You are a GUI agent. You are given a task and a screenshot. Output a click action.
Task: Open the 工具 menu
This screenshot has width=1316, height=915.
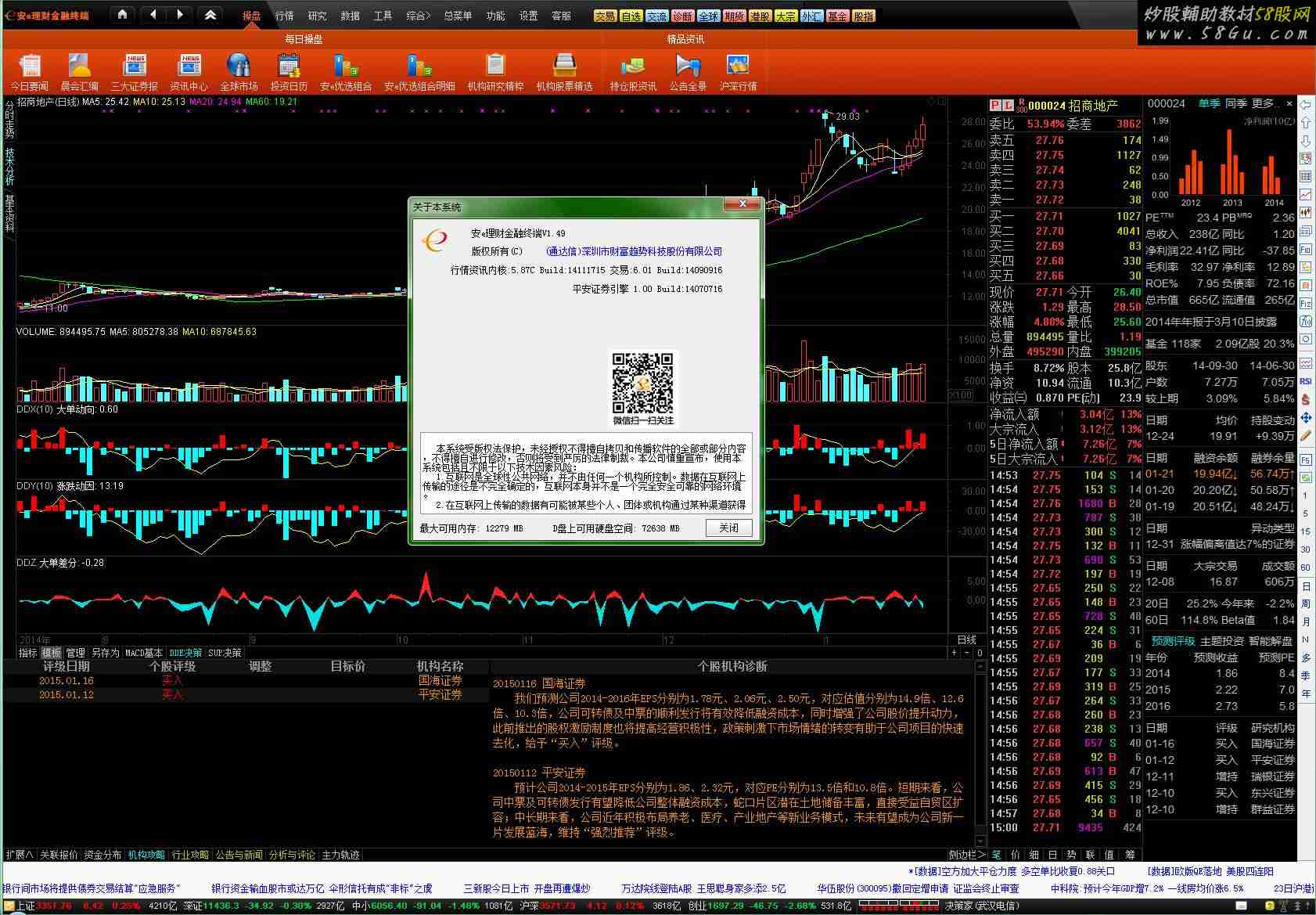(383, 16)
